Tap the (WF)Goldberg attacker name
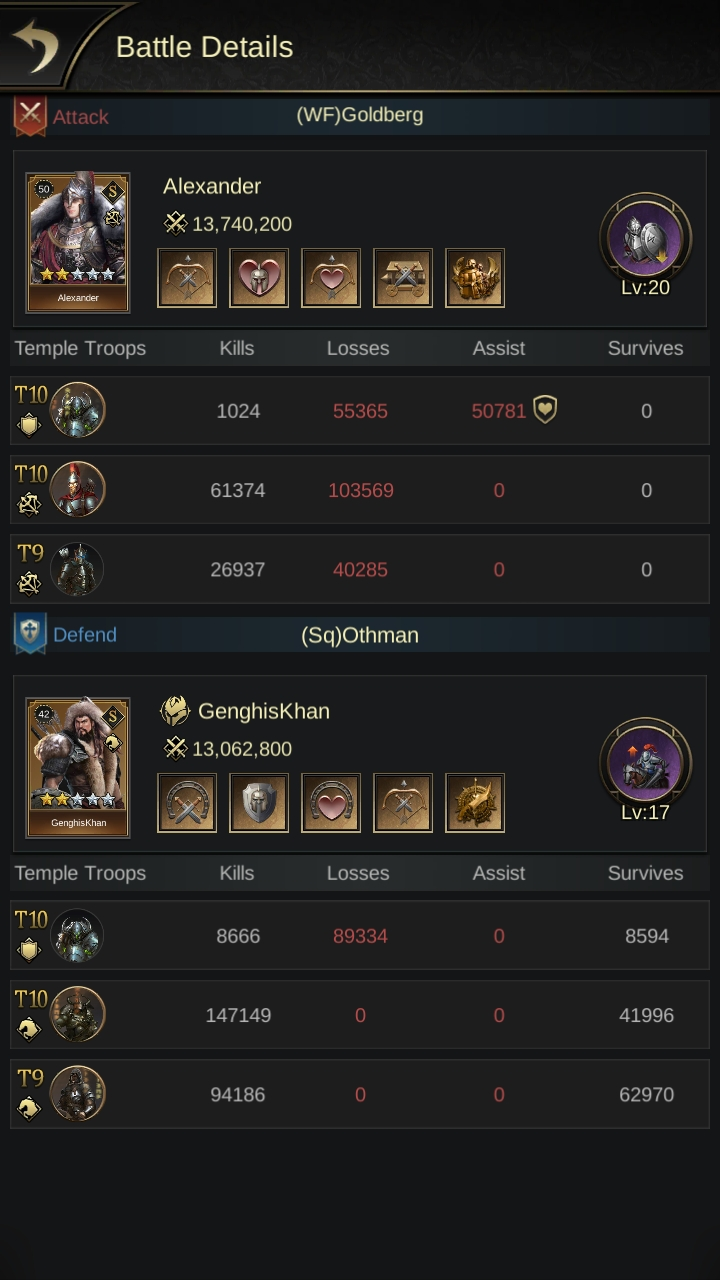Screen dimensions: 720x1280 [x=360, y=115]
